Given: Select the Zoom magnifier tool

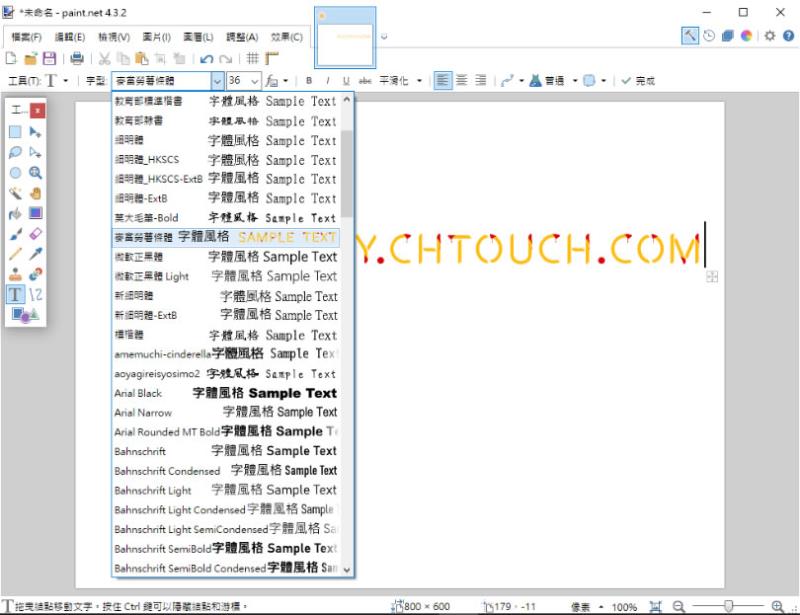Looking at the screenshot, I should (35, 173).
